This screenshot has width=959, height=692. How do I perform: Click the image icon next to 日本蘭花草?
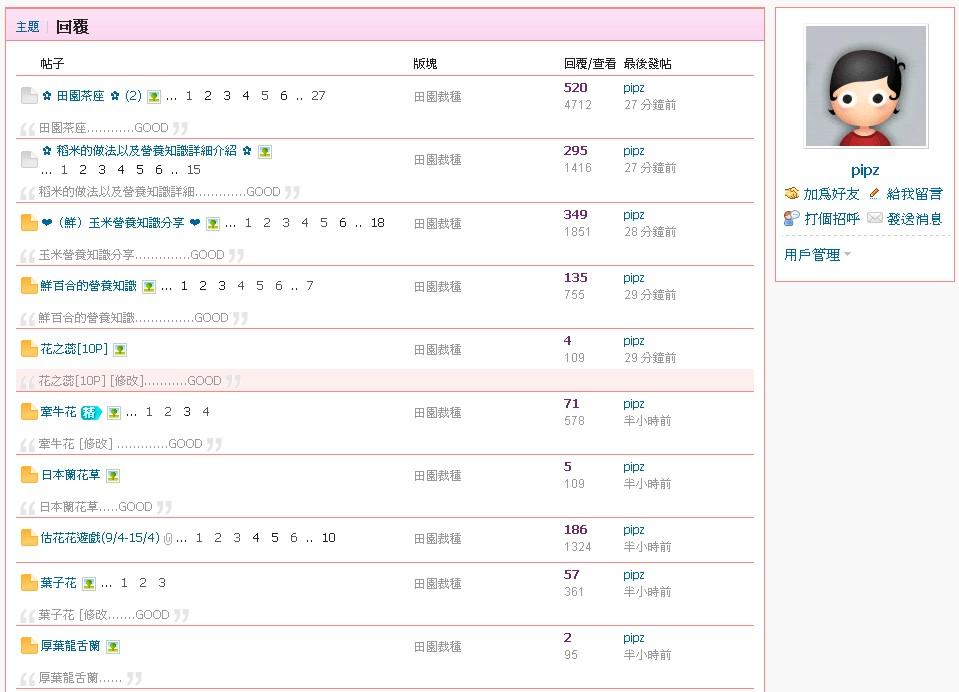[113, 476]
